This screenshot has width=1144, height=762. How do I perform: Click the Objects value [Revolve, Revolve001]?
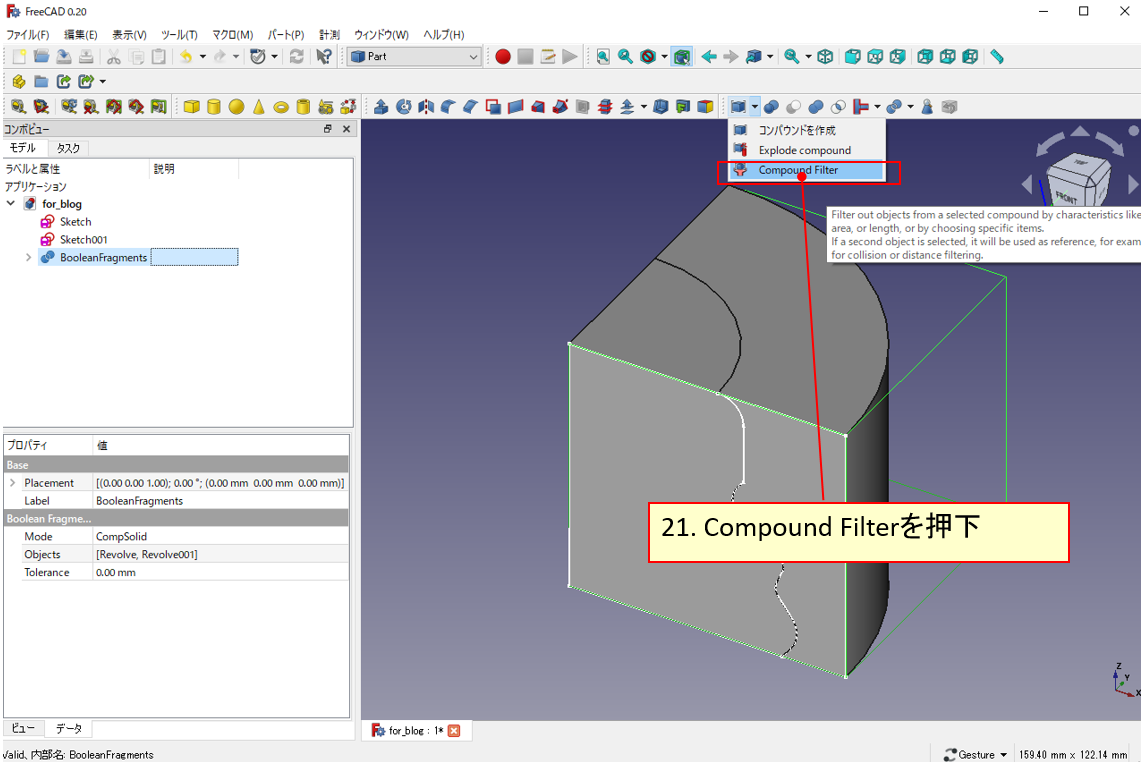221,554
